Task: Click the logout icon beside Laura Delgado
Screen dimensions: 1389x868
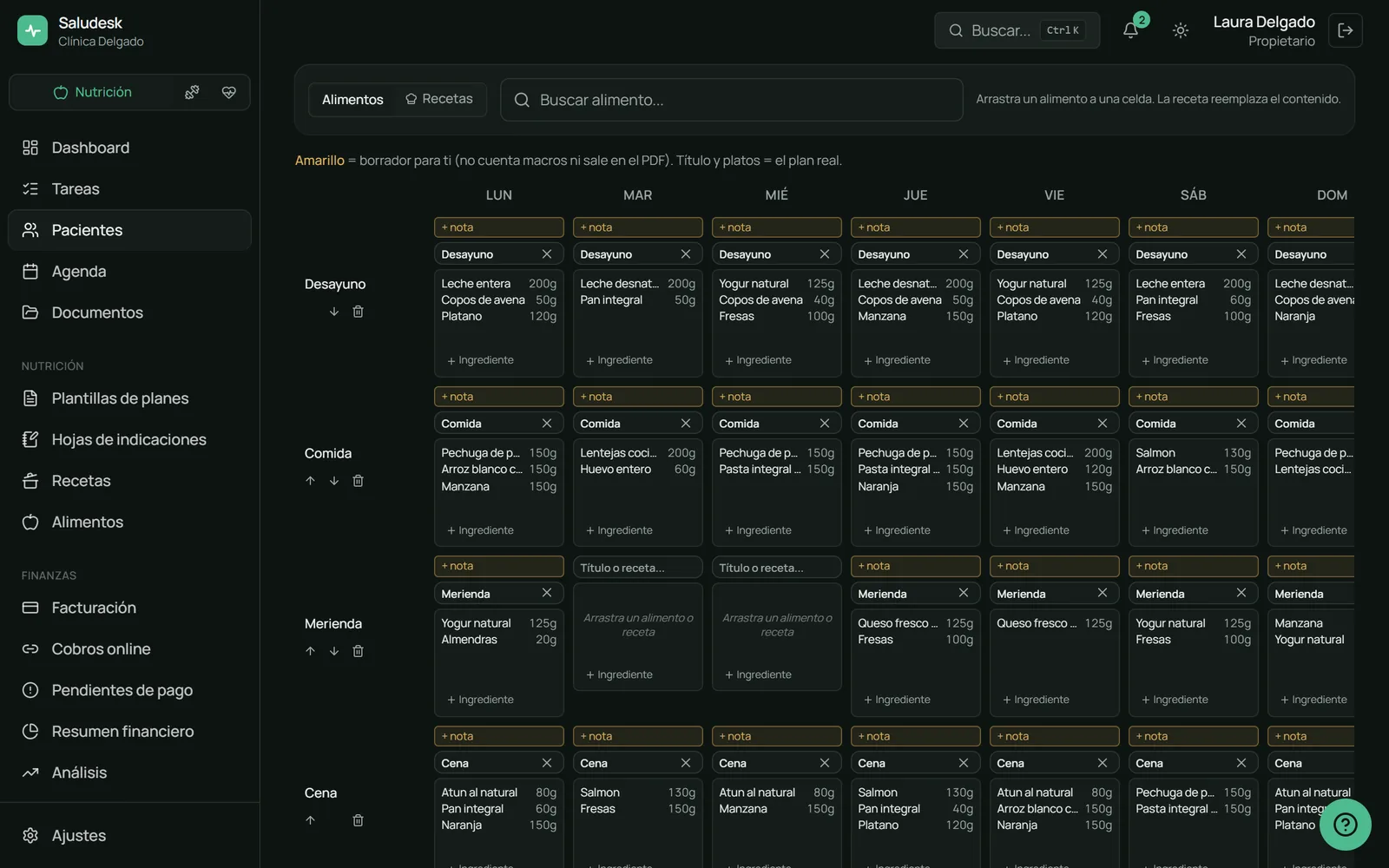Action: (x=1346, y=30)
